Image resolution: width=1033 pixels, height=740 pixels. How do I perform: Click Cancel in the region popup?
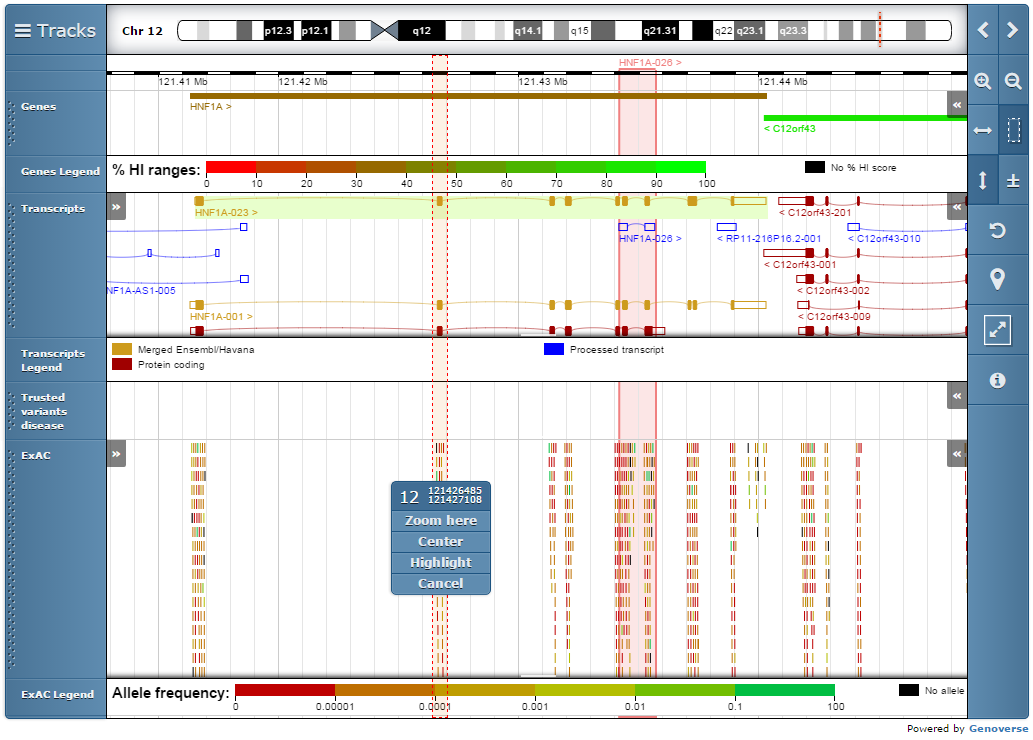[440, 583]
